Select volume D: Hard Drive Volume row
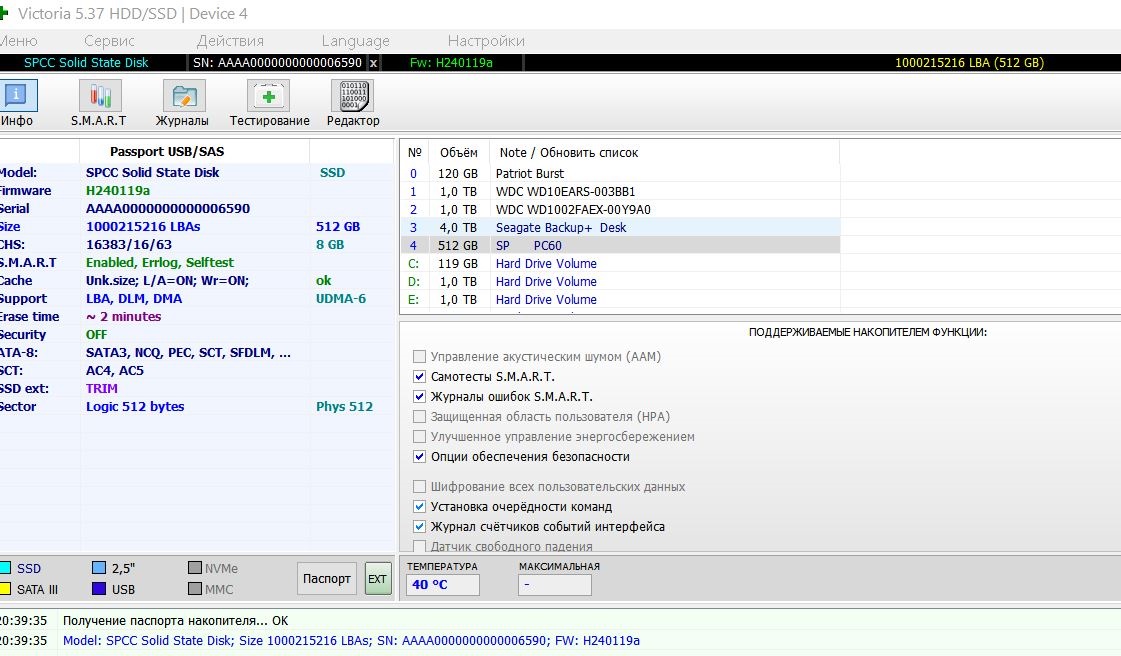Image resolution: width=1121 pixels, height=656 pixels. coord(620,282)
